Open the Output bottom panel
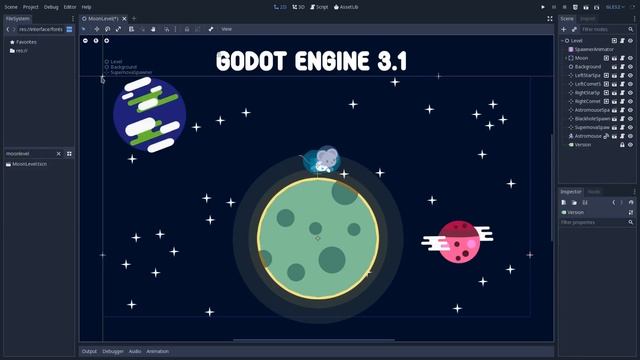This screenshot has width=640, height=360. pyautogui.click(x=89, y=351)
